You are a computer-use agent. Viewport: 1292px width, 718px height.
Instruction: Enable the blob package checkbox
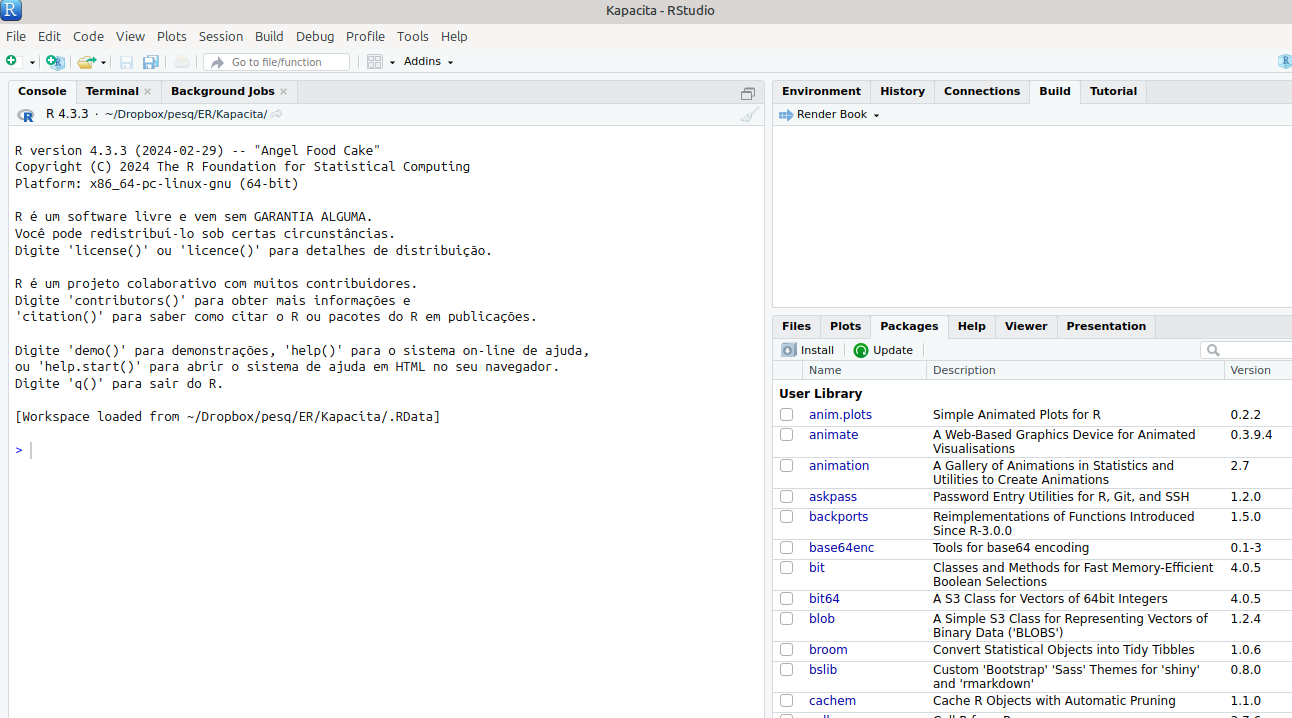click(x=787, y=619)
